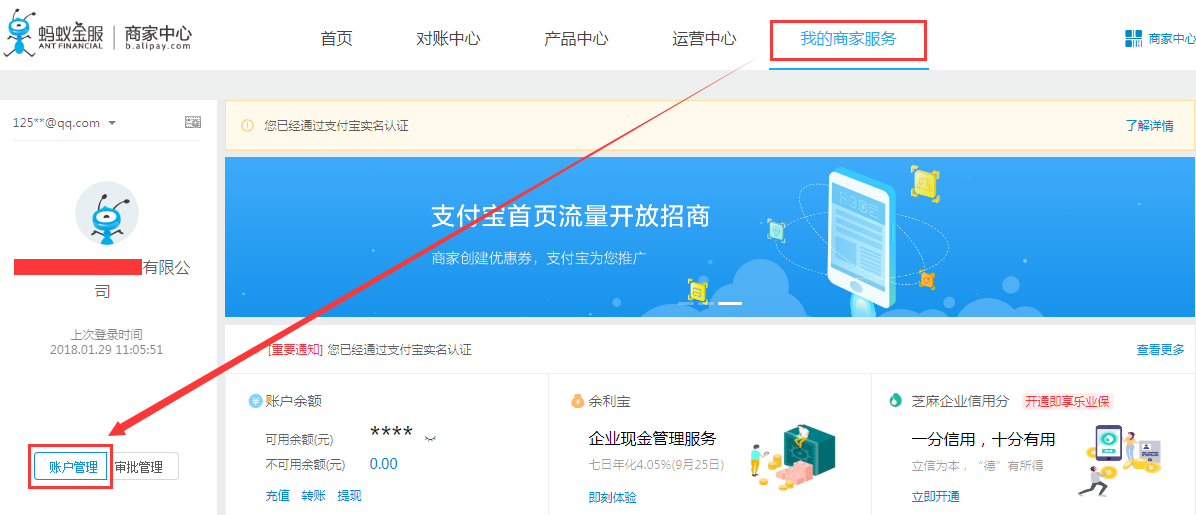Click the 了解详情 link

pyautogui.click(x=1149, y=126)
